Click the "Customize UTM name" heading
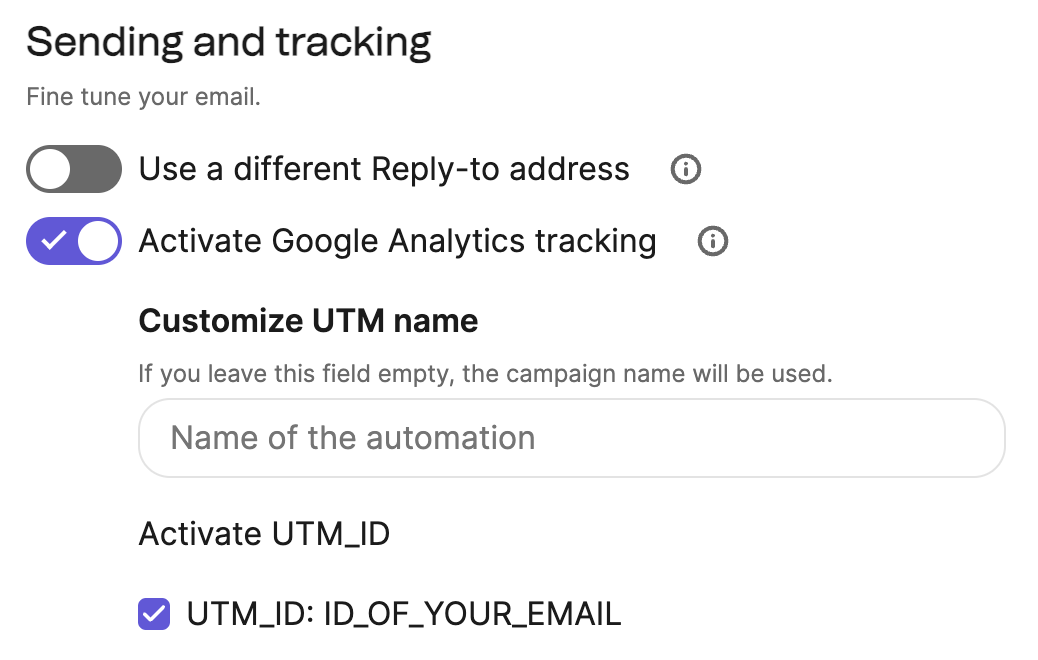1038x660 pixels. pyautogui.click(x=308, y=321)
